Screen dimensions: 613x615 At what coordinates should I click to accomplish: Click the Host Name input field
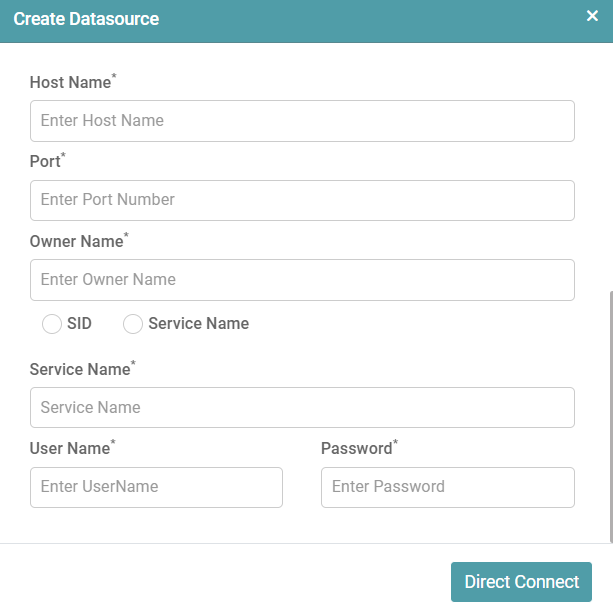[302, 120]
